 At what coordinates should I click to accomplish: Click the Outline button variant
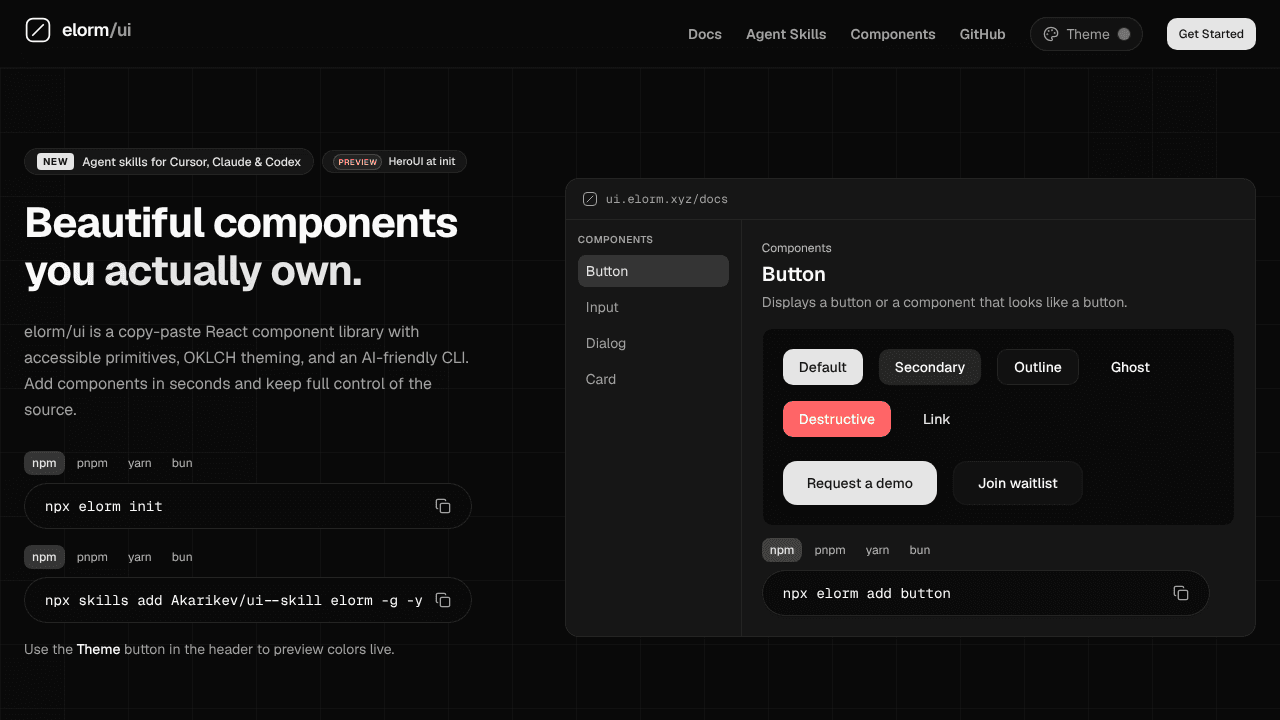pos(1038,367)
